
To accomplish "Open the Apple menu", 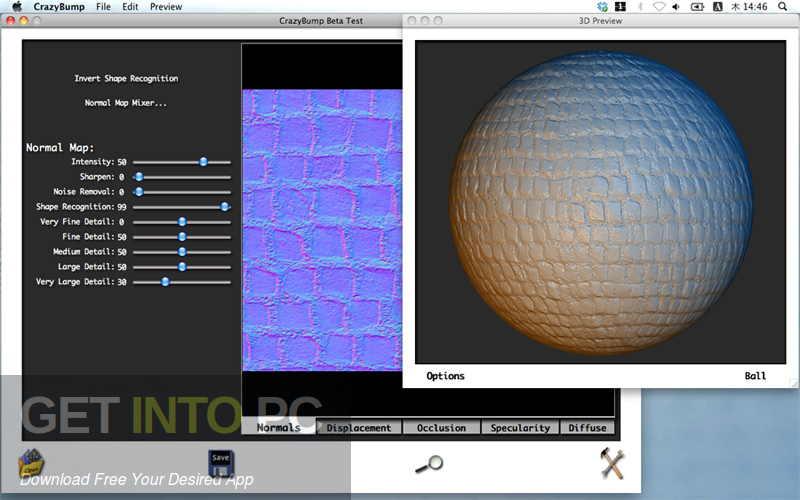I will click(17, 7).
